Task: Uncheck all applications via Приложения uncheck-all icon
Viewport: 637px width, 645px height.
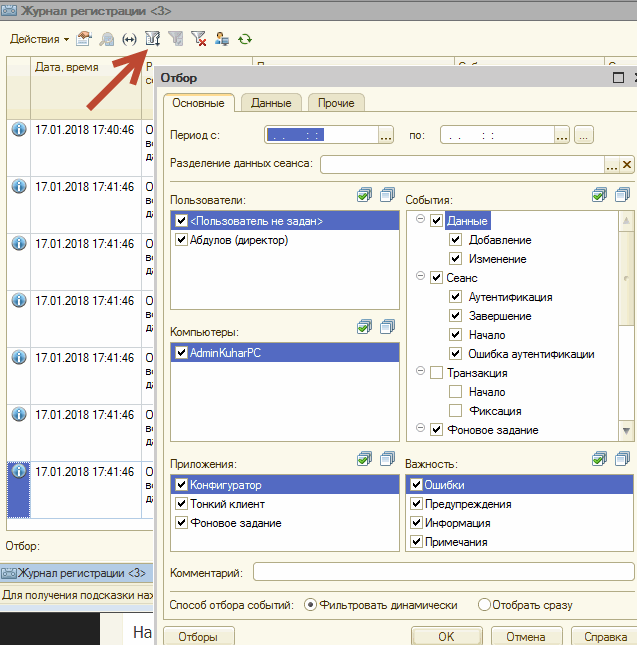Action: [x=387, y=460]
